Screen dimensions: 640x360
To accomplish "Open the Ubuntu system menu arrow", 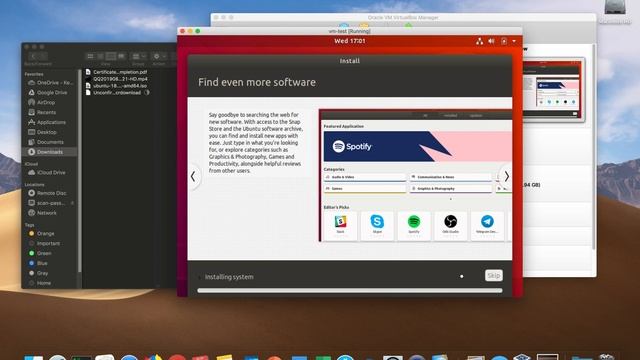I will coord(514,41).
